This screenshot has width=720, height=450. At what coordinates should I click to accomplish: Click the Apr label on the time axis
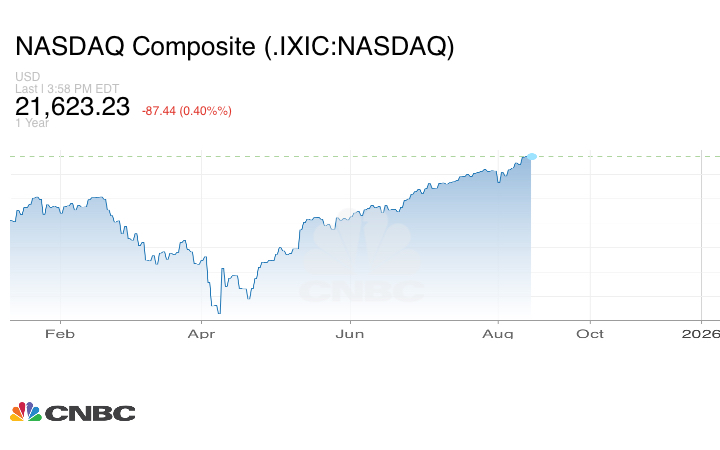click(202, 334)
